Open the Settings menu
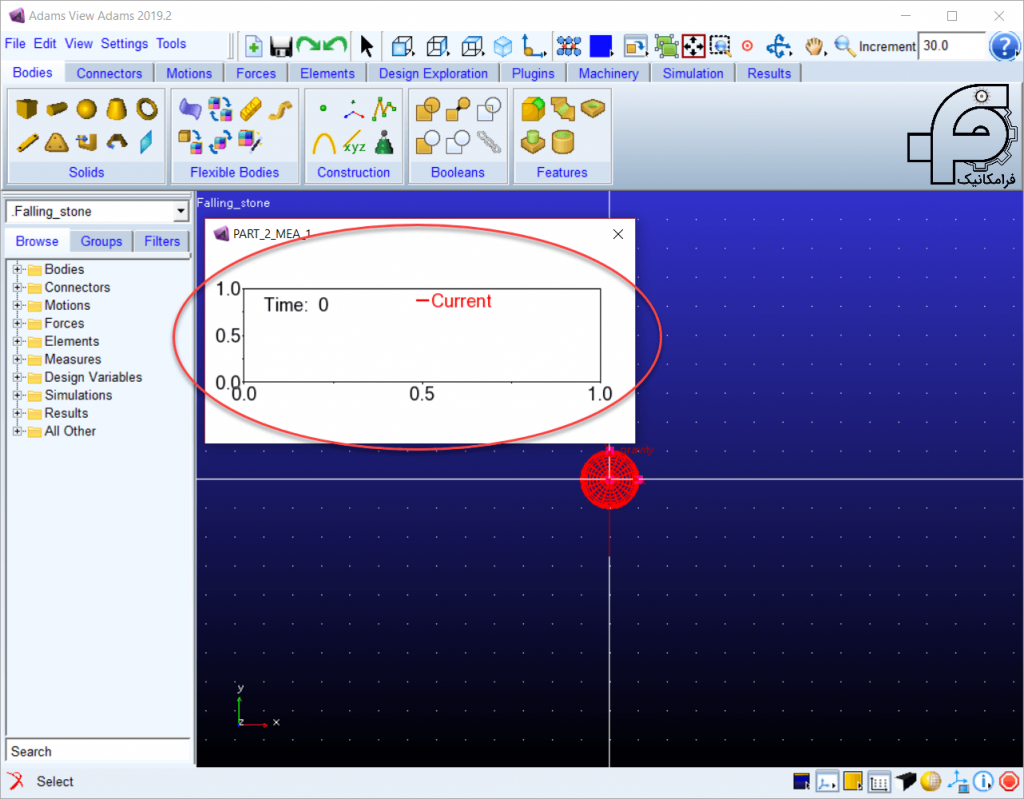The height and width of the screenshot is (799, 1024). pos(124,44)
